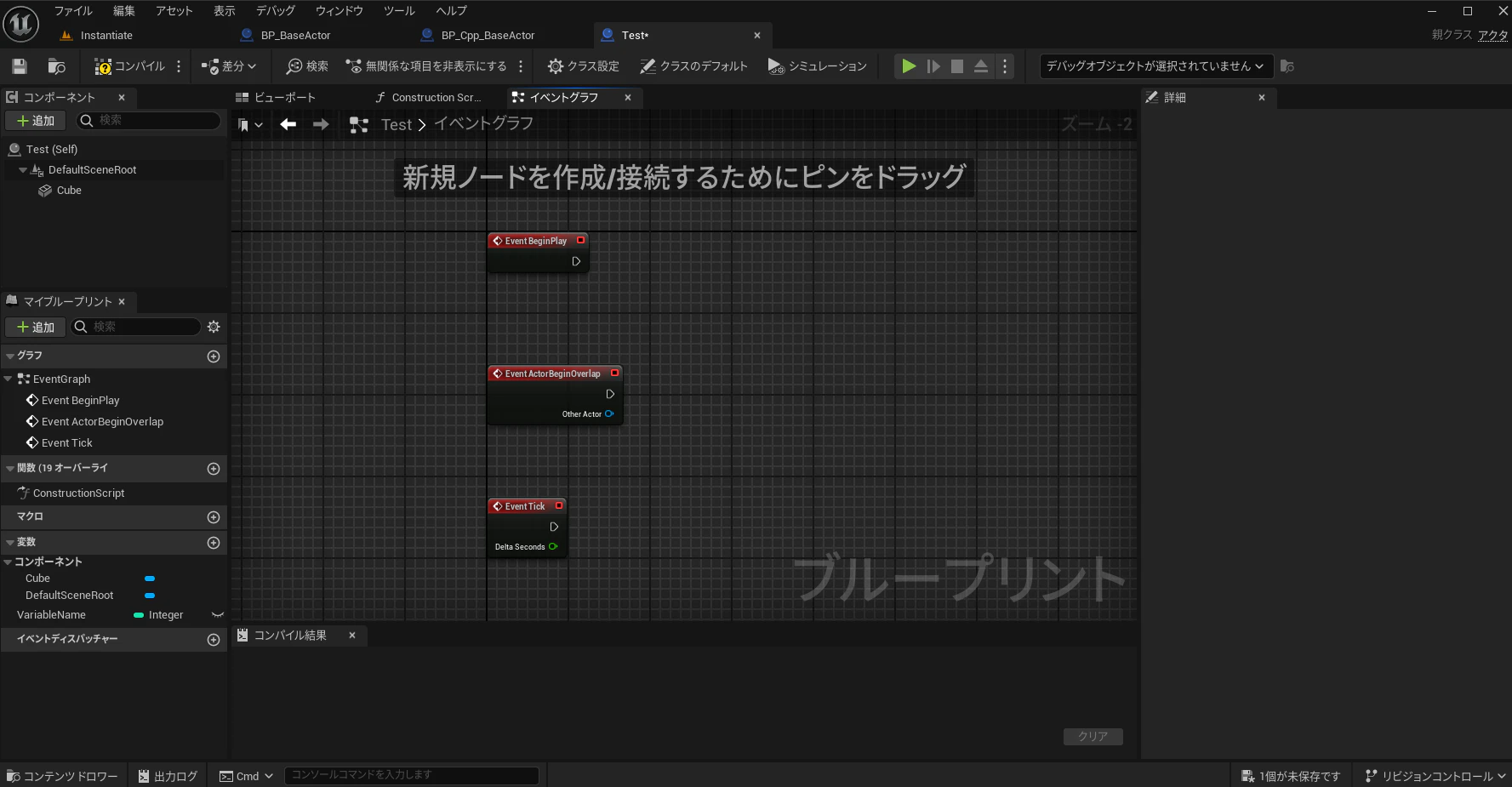Click the VariableName Integer type swatch

[x=139, y=615]
